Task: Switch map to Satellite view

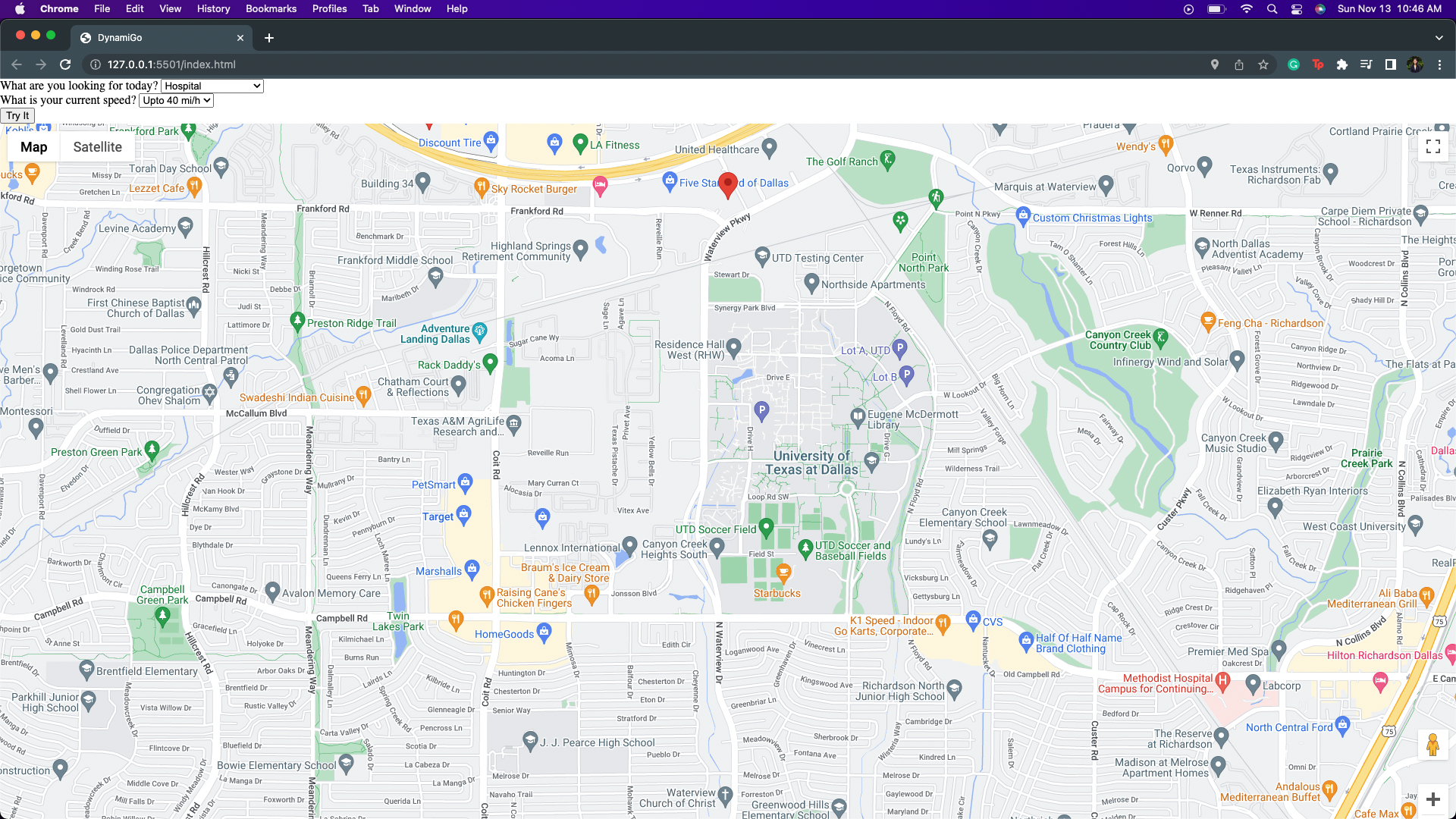Action: (97, 147)
